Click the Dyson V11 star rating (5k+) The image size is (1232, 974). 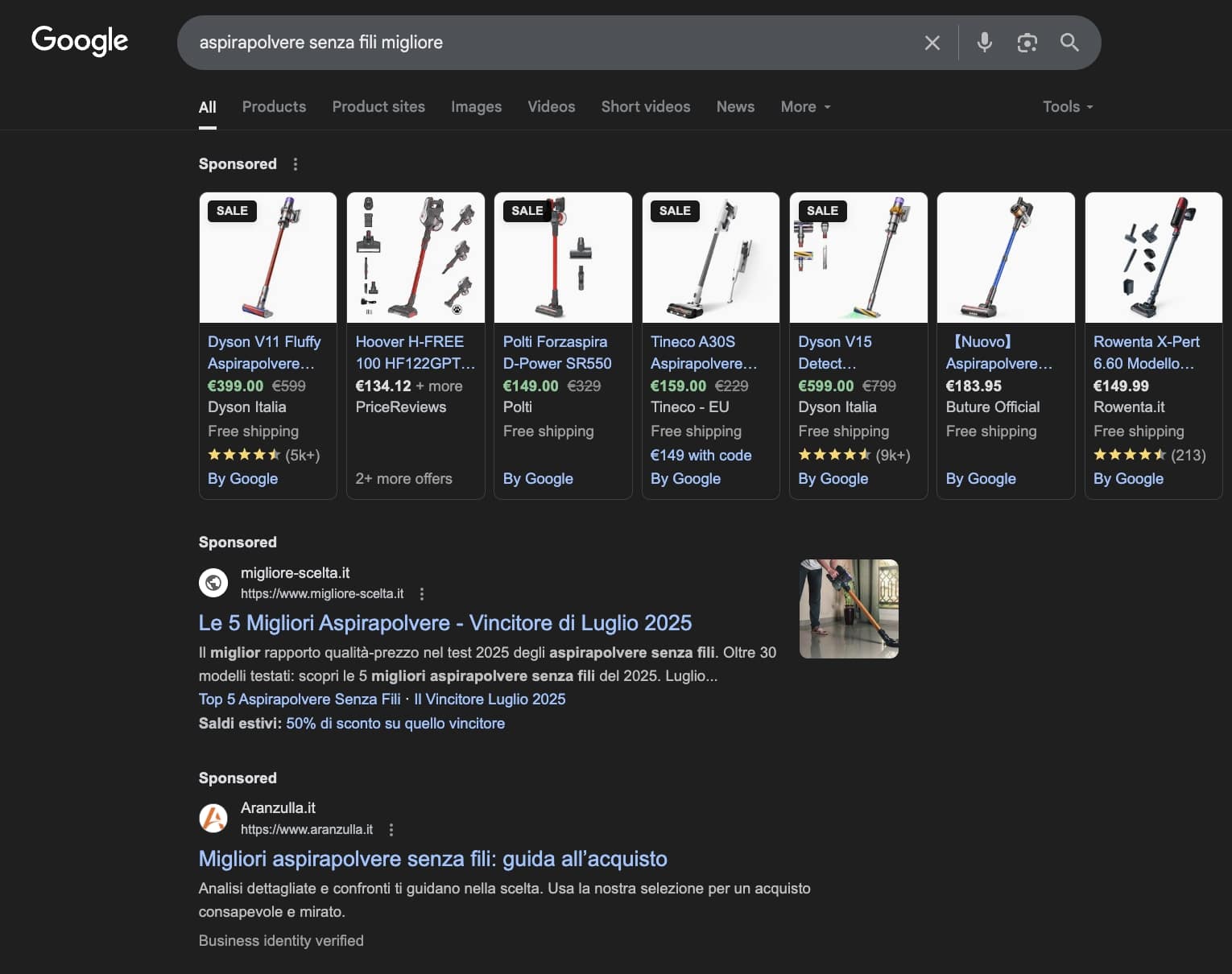coord(264,456)
